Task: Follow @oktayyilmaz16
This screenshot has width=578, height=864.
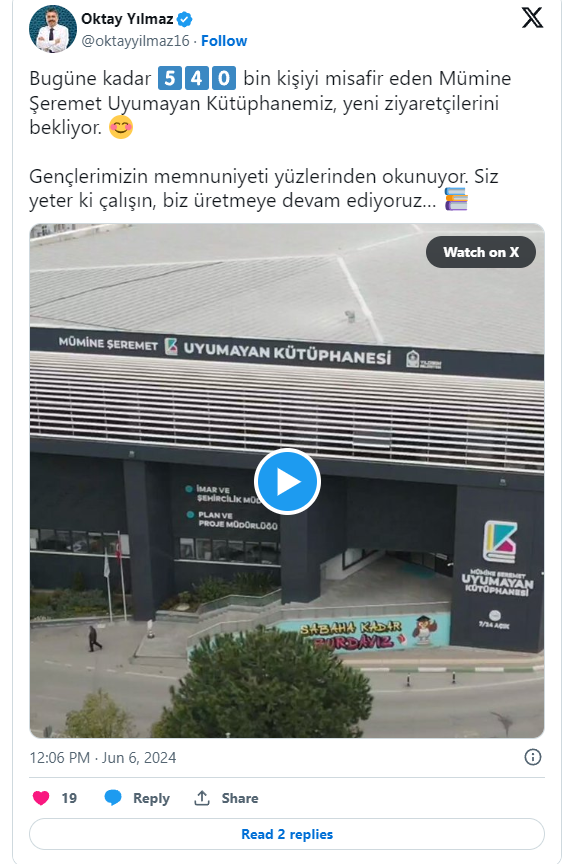Action: click(x=224, y=41)
